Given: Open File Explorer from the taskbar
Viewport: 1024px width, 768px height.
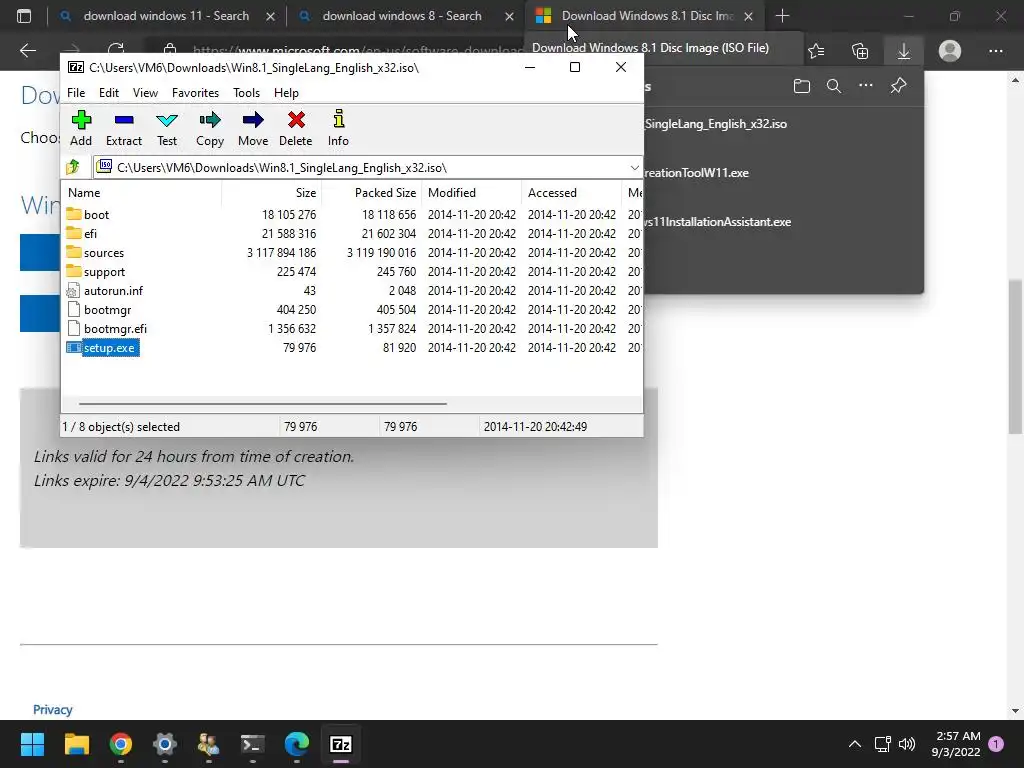Looking at the screenshot, I should [x=76, y=744].
